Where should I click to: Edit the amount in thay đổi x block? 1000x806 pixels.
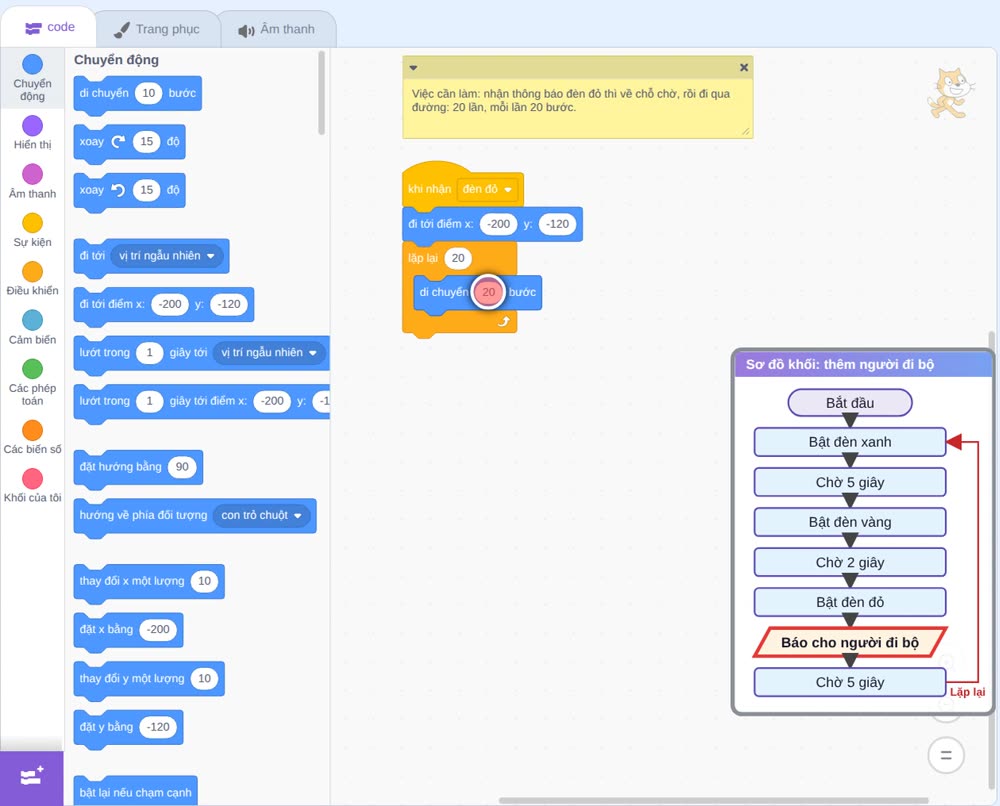[x=204, y=581]
